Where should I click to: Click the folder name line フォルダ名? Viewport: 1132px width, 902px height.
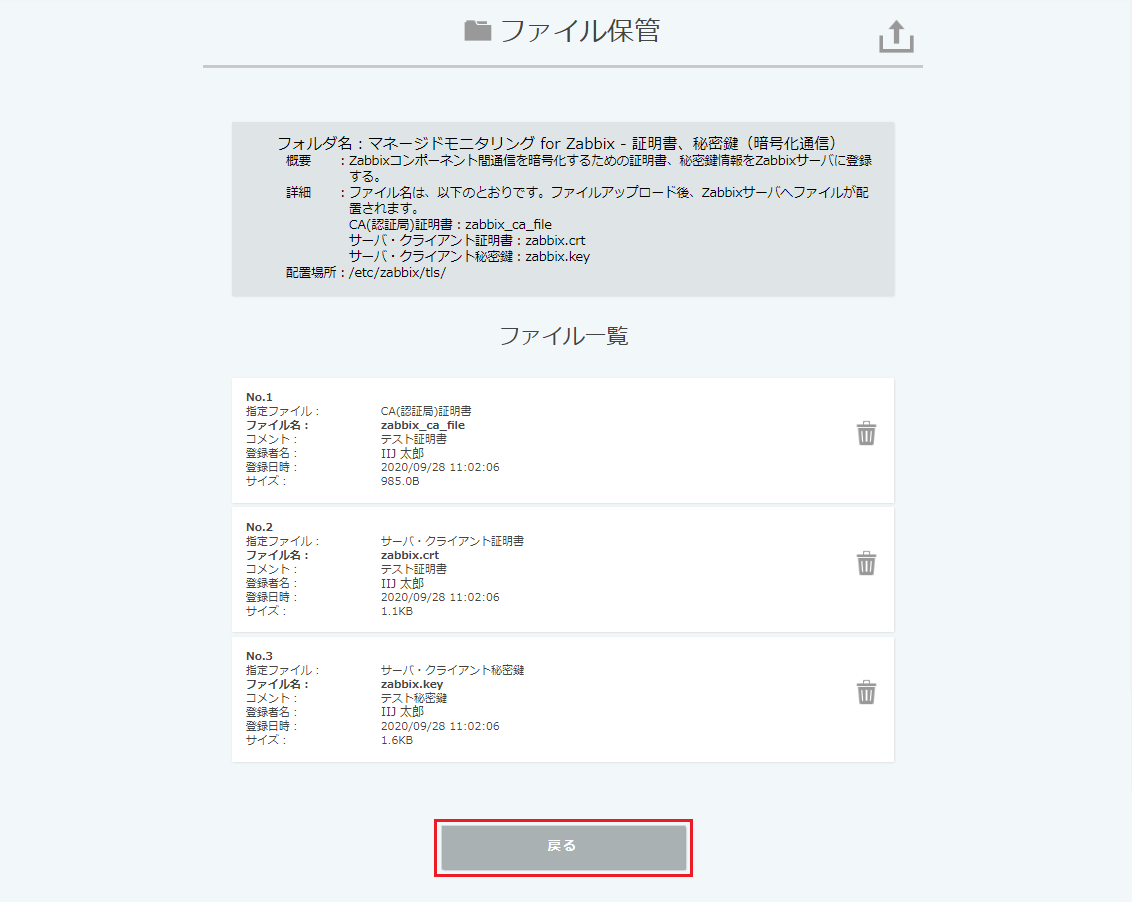tap(557, 143)
